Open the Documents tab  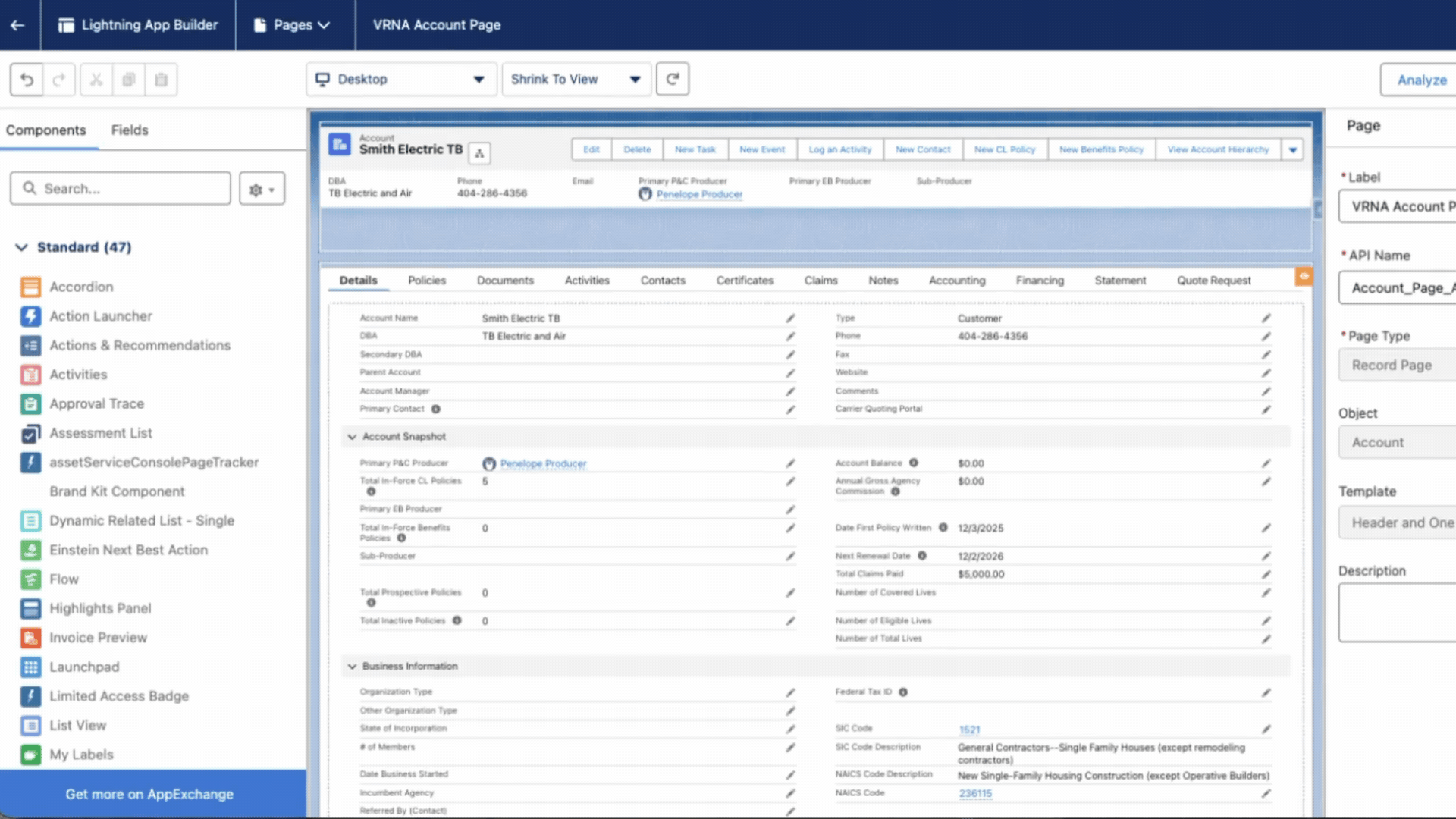coord(505,281)
